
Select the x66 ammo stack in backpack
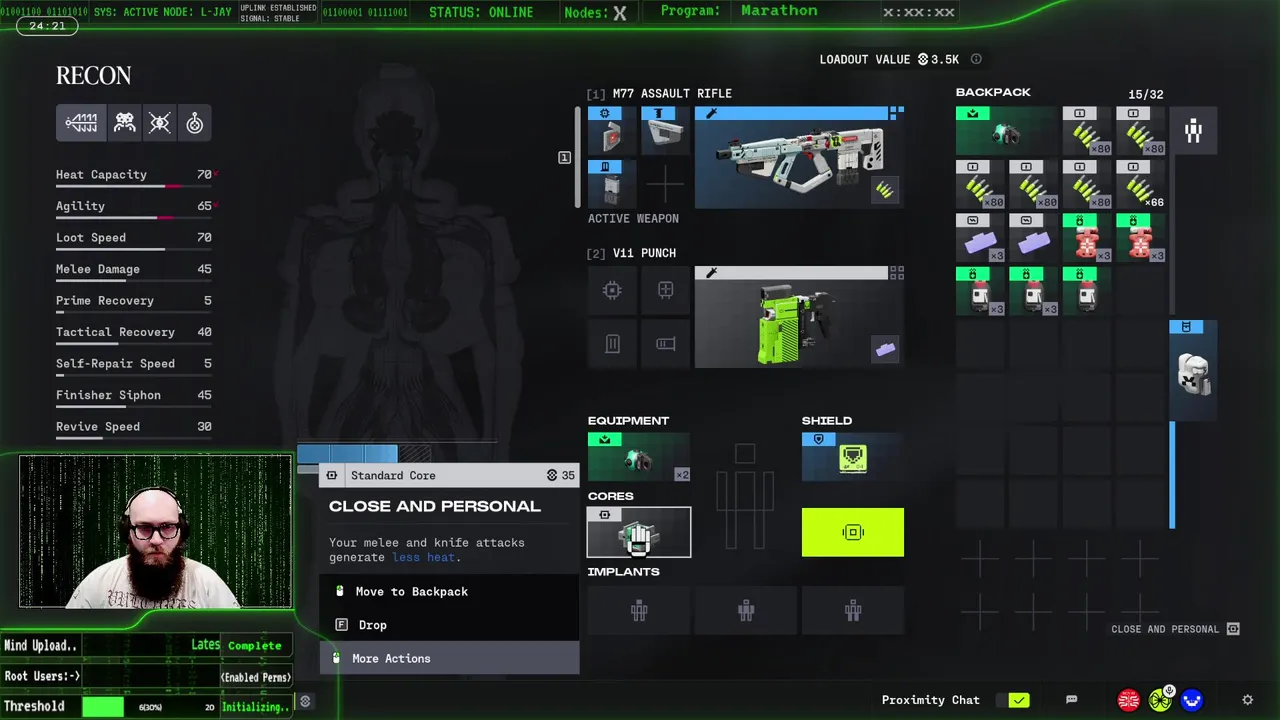[x=1140, y=183]
